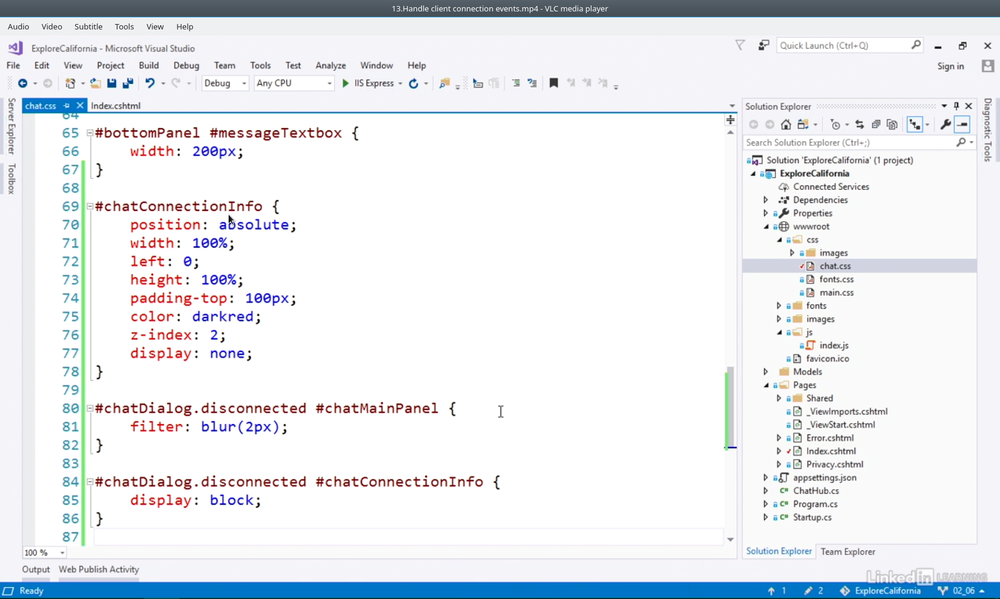Toggle a bookmark with the bookmark icon
The height and width of the screenshot is (599, 1000).
(x=554, y=84)
